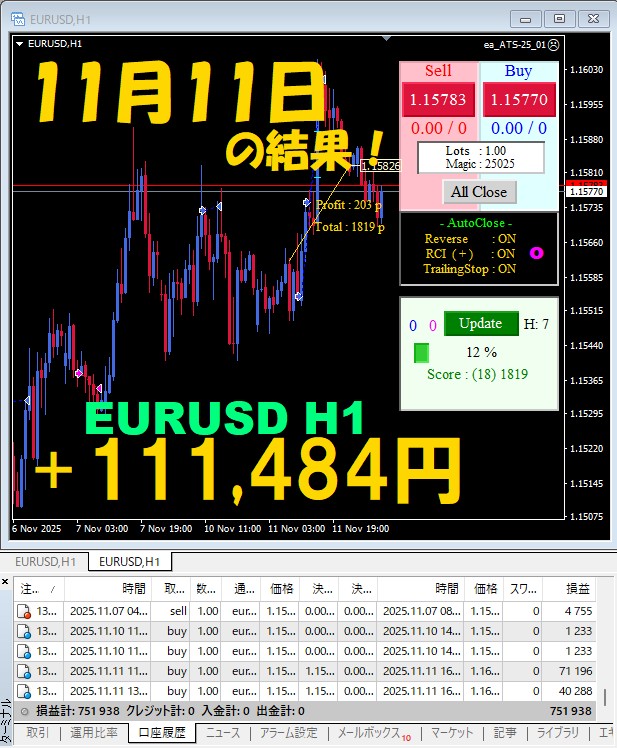Switch to the 運用比率 tab

coord(94,732)
